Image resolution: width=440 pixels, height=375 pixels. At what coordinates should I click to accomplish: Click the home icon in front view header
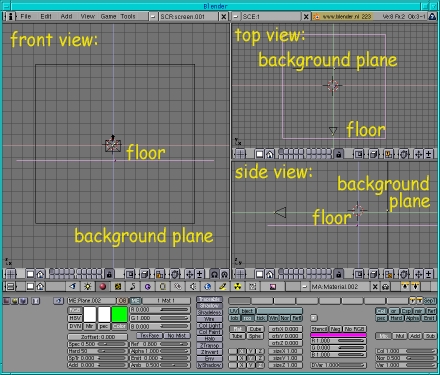click(x=40, y=274)
